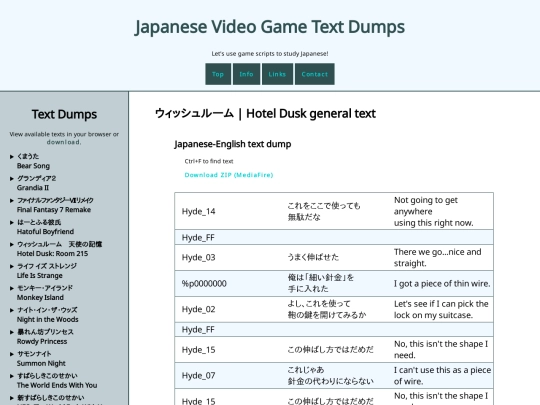This screenshot has width=540, height=405.
Task: Click the %p0000000 table cell
Action: [228, 284]
